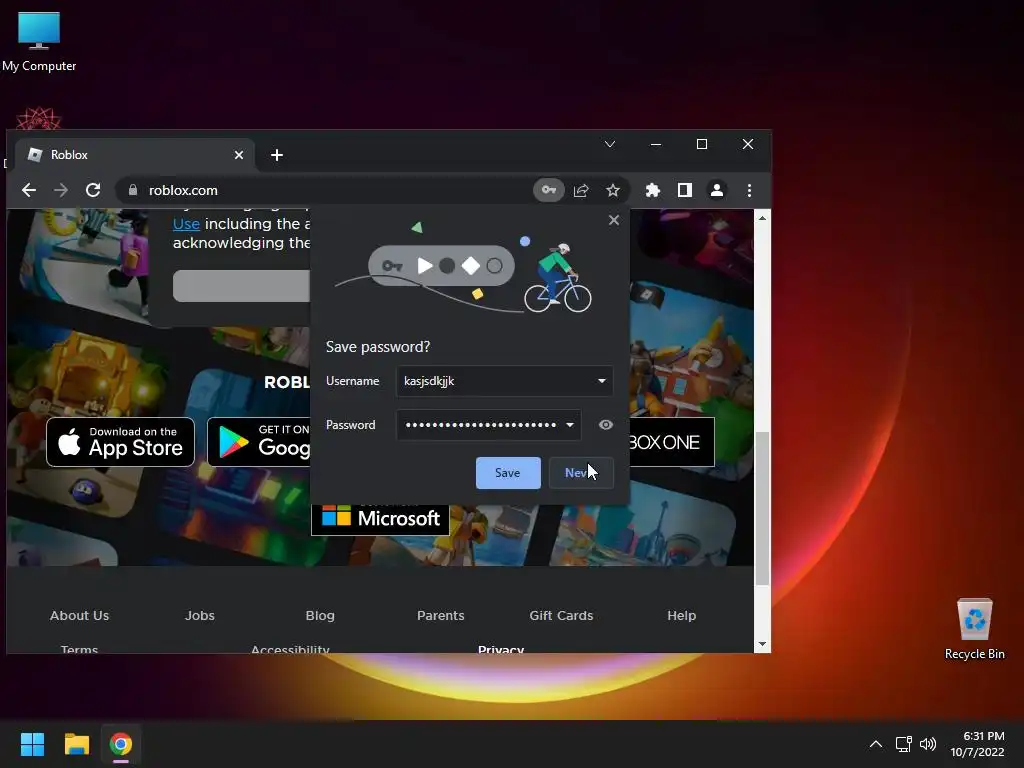Click the page scrollbar up arrow
Viewport: 1024px width, 768px height.
762,218
